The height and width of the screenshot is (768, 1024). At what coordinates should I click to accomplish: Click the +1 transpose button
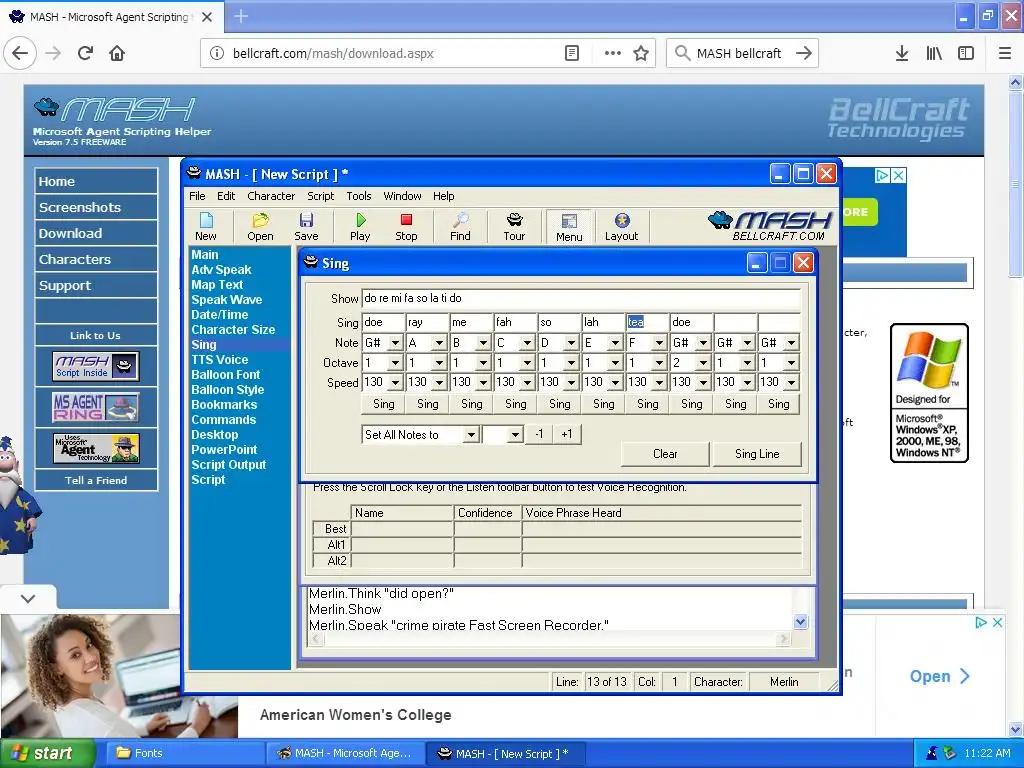[566, 434]
